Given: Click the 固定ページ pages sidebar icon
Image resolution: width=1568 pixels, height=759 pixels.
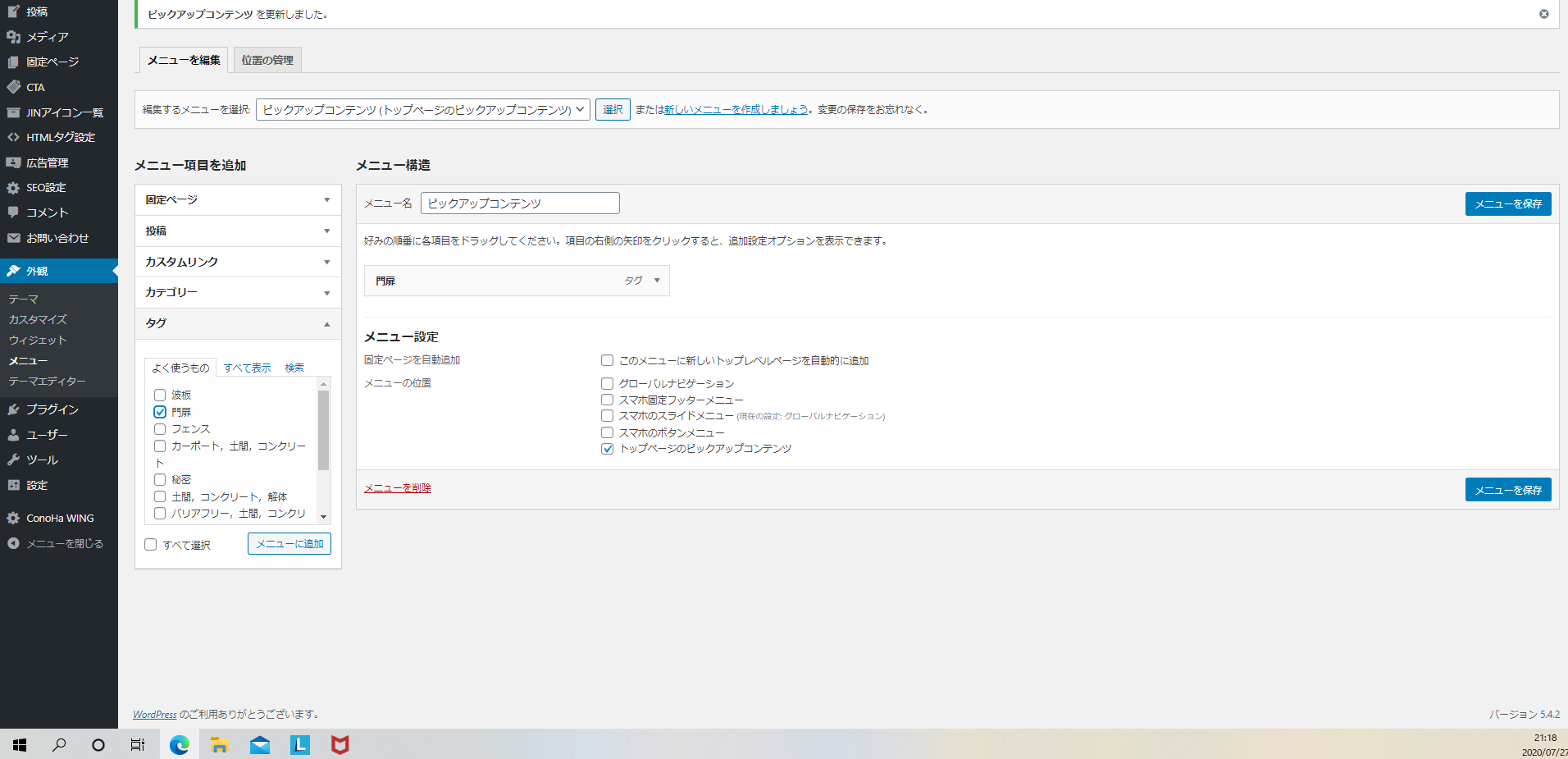Looking at the screenshot, I should click(13, 62).
